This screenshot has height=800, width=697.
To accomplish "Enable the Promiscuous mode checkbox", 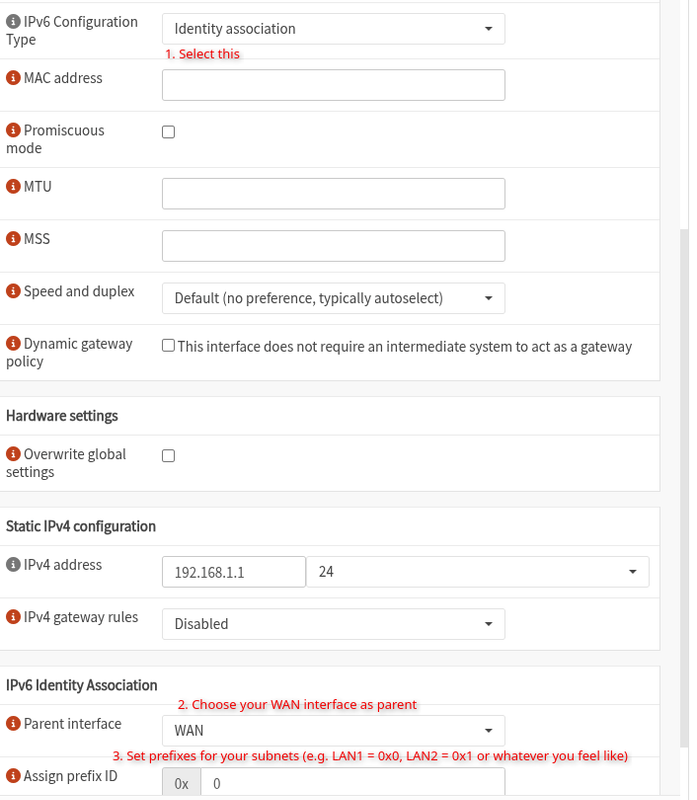I will [x=168, y=132].
